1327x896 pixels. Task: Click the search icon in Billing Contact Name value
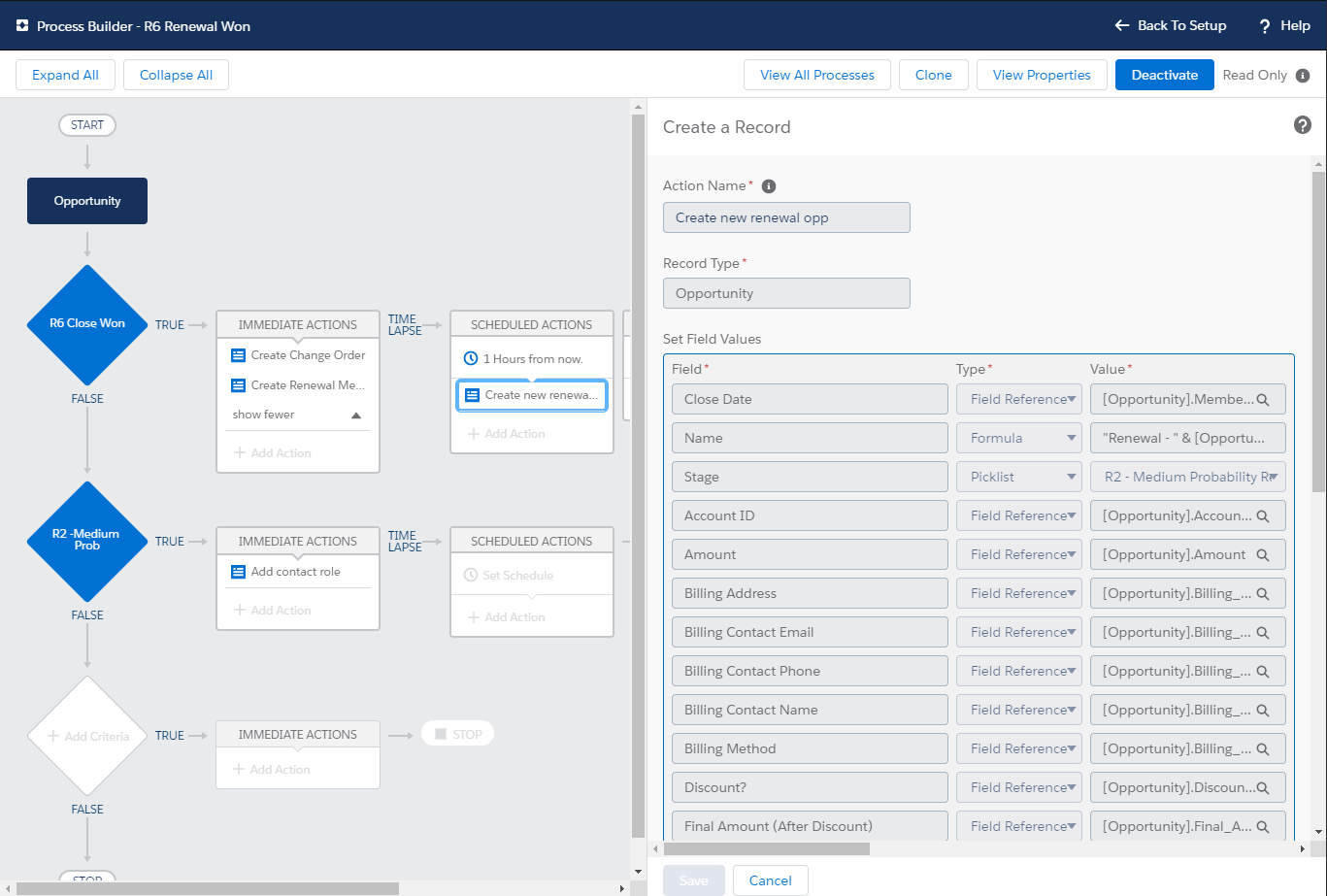1263,710
